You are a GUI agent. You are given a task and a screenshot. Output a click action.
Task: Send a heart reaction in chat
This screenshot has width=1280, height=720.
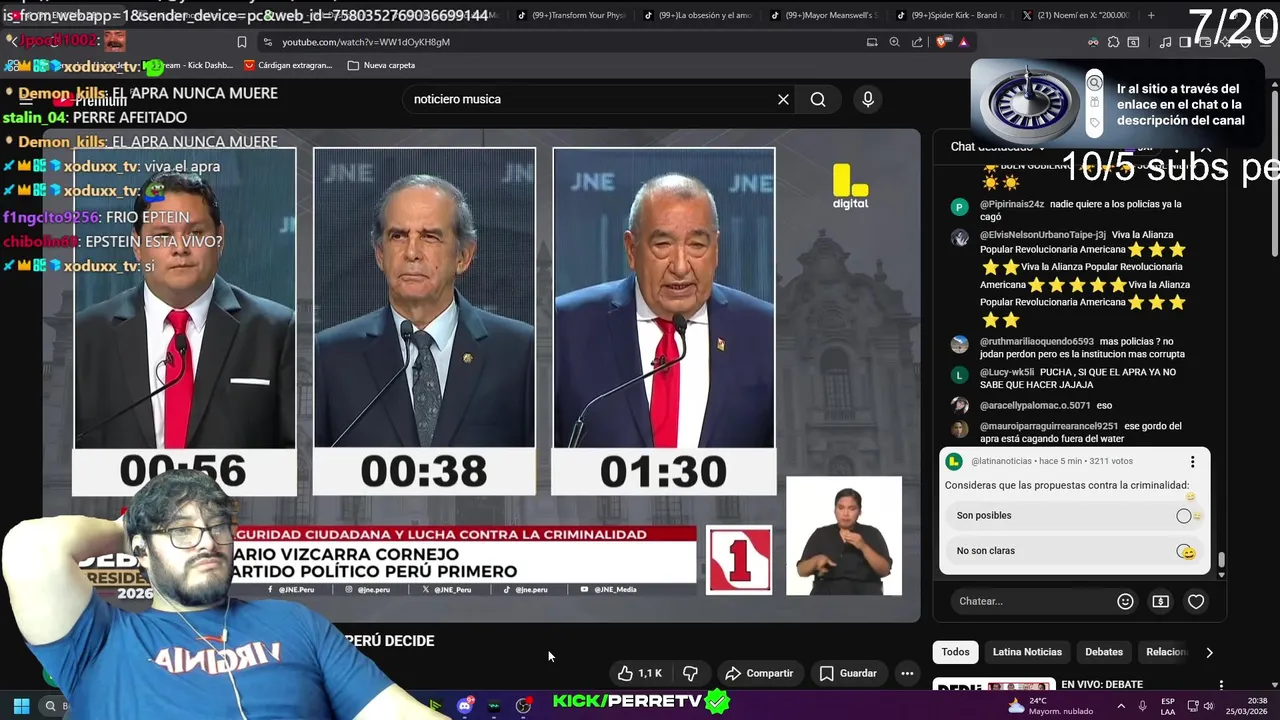[1196, 601]
